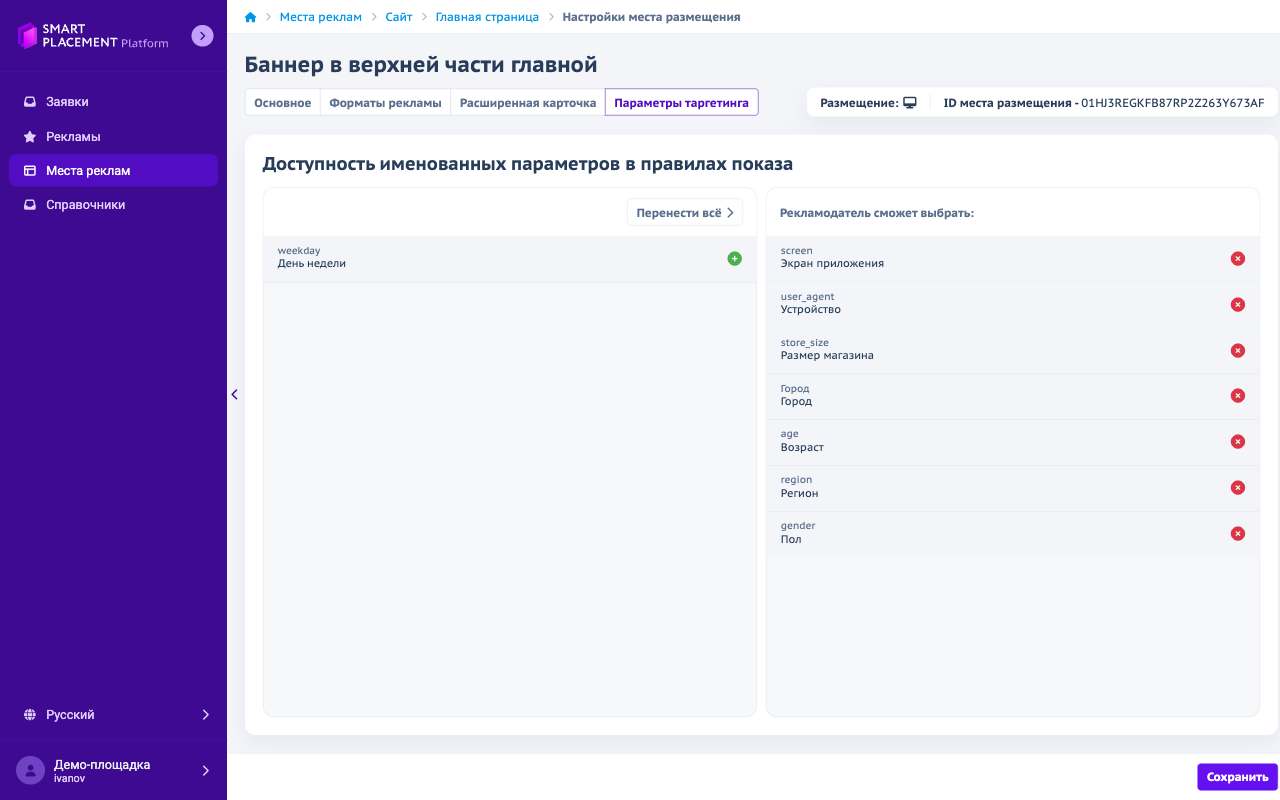This screenshot has height=800, width=1280.
Task: Remove the region Регион parameter
Action: click(x=1237, y=488)
